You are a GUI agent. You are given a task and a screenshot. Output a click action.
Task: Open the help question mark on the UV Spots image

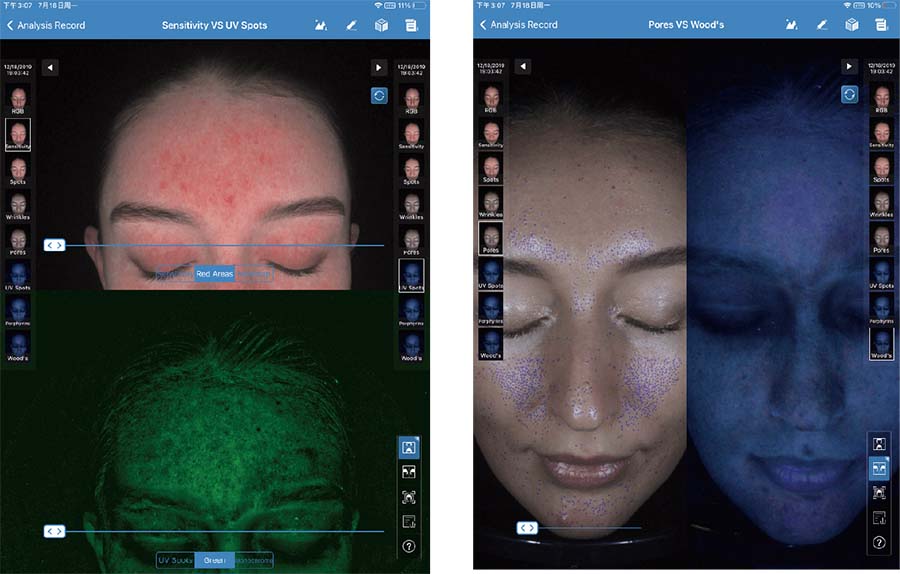tap(408, 546)
